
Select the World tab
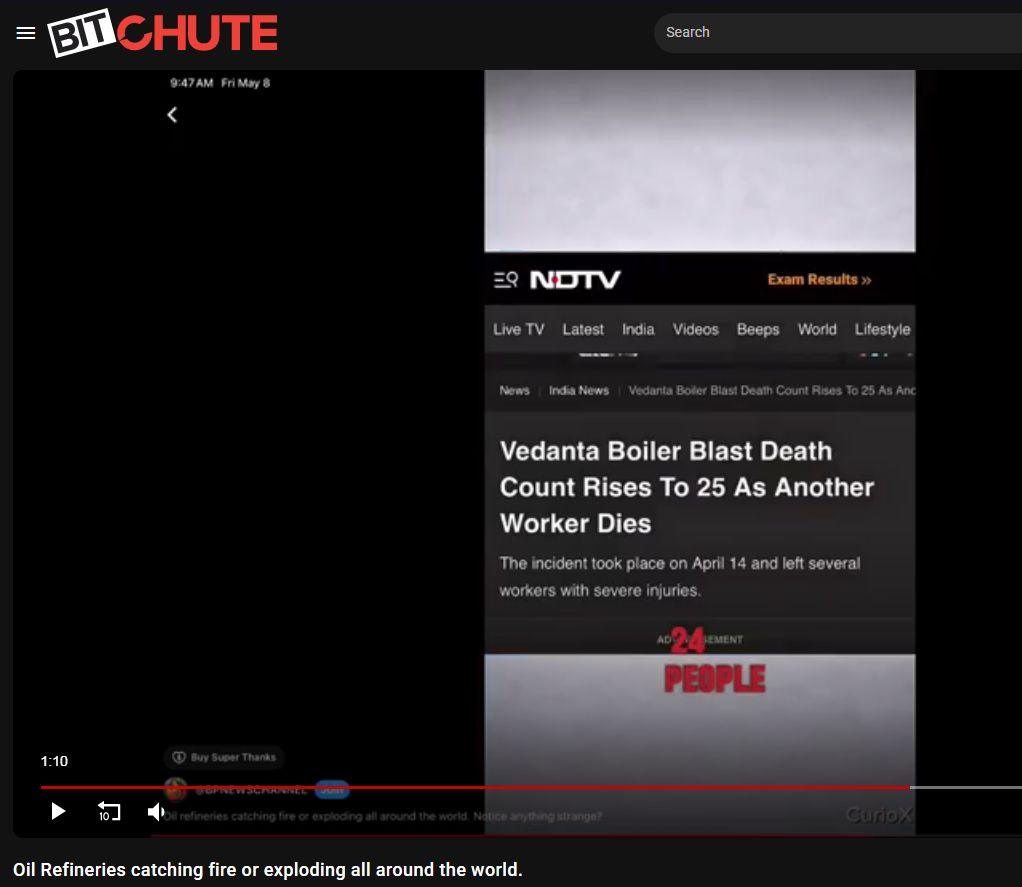tap(817, 329)
